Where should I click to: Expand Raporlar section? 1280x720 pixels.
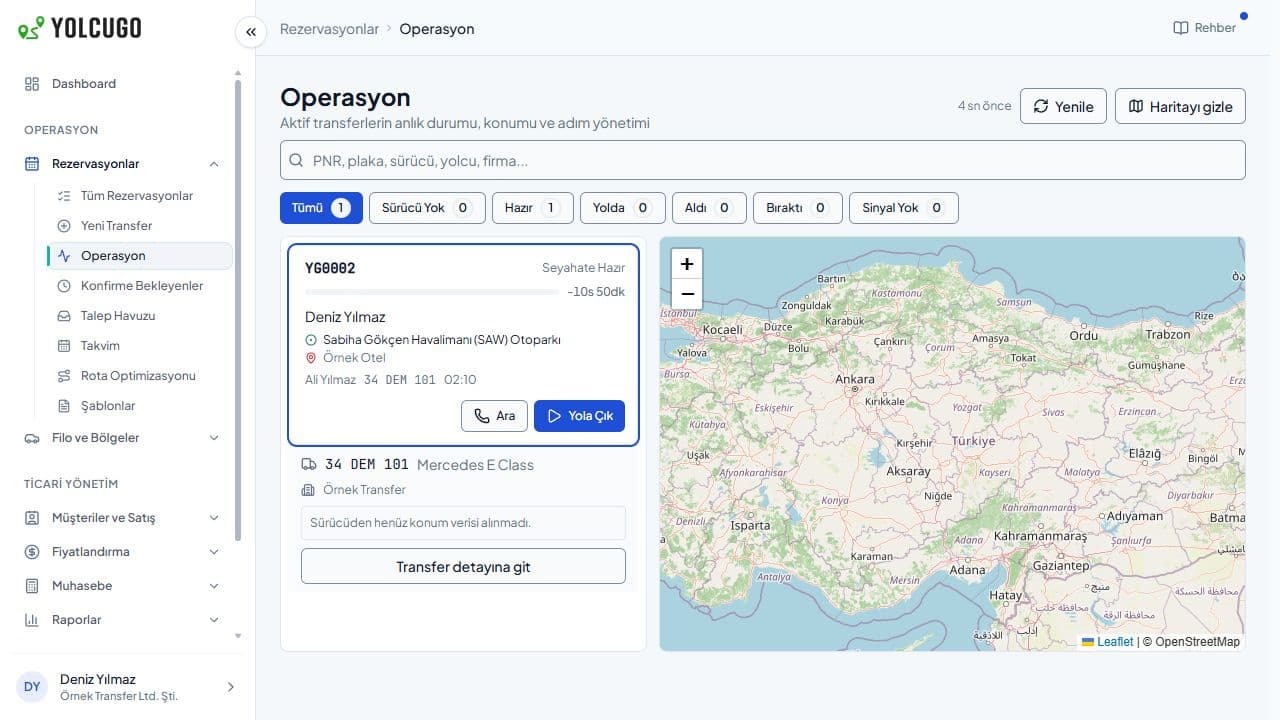122,620
